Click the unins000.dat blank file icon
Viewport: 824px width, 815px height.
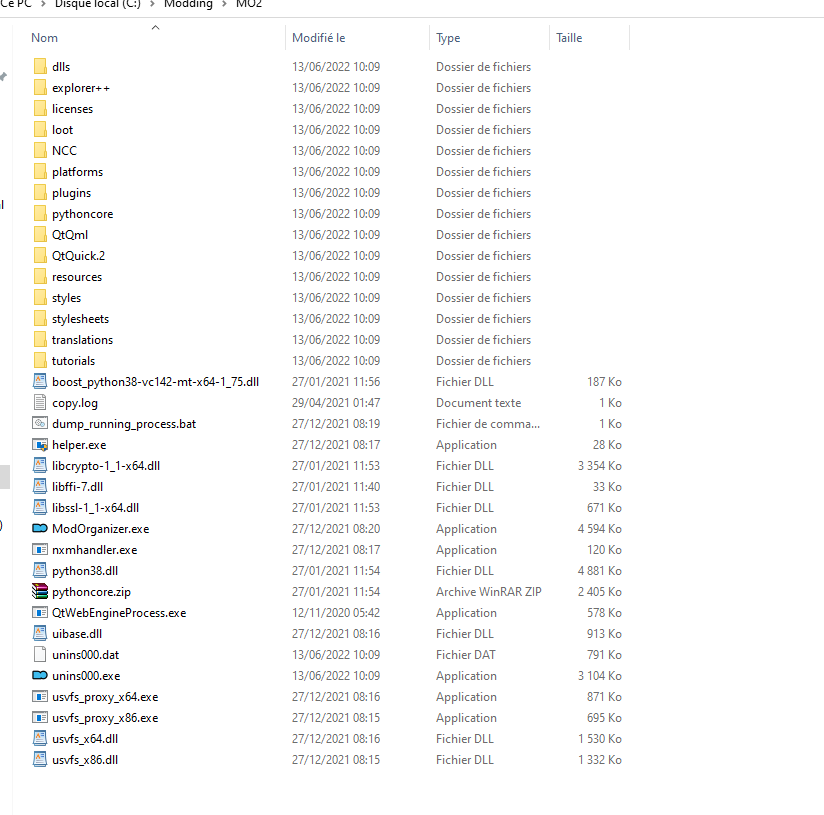pos(40,654)
